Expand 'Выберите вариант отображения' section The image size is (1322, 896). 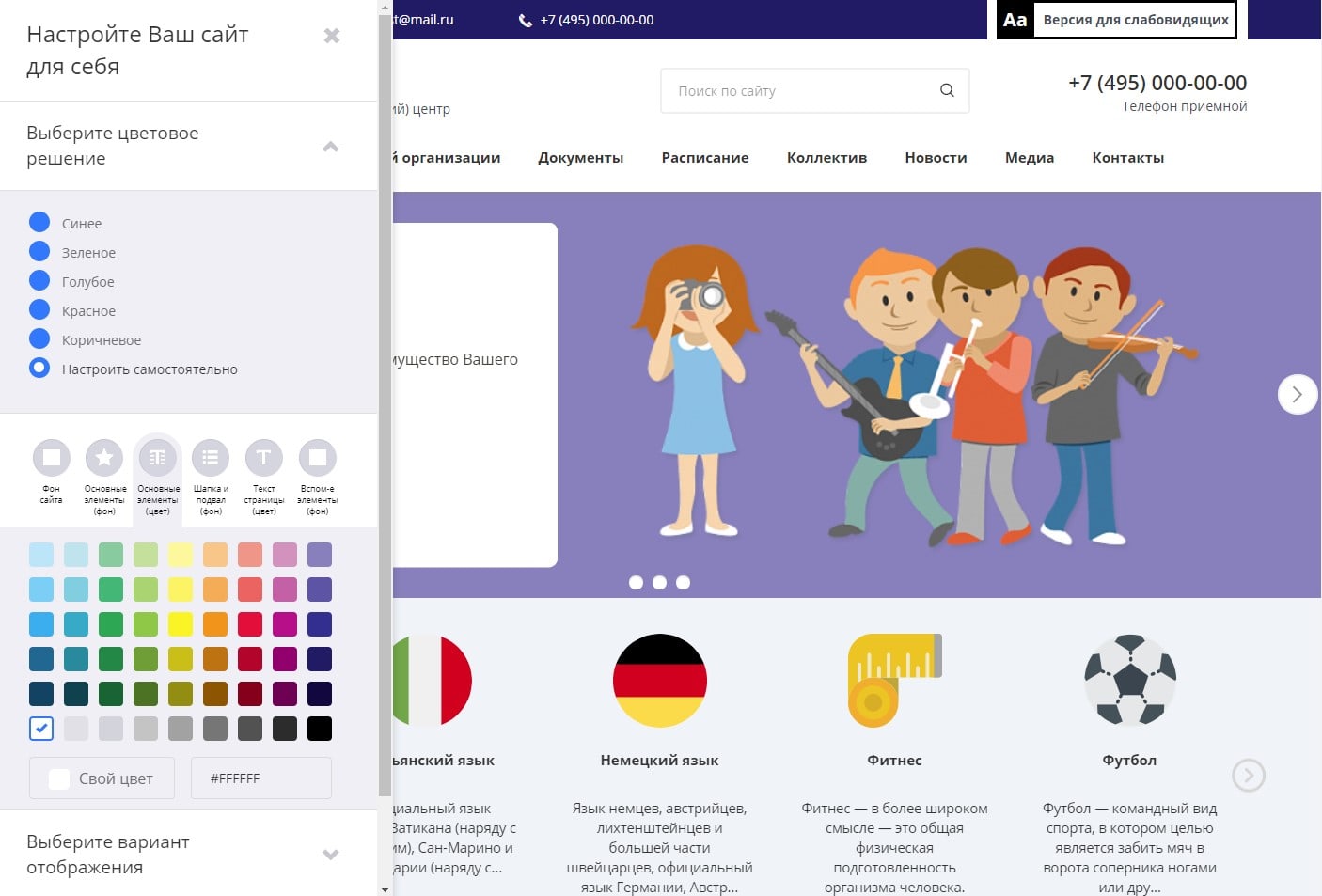(330, 855)
